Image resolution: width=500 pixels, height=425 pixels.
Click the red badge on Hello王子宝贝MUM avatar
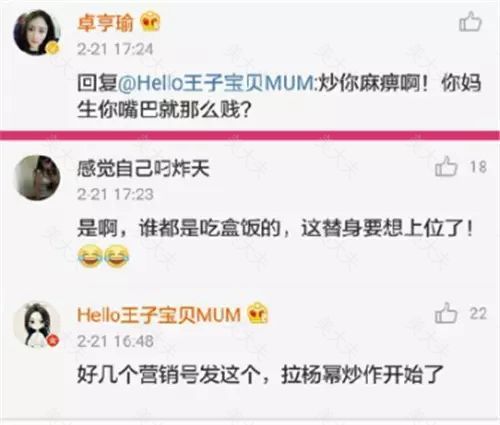pos(53,341)
